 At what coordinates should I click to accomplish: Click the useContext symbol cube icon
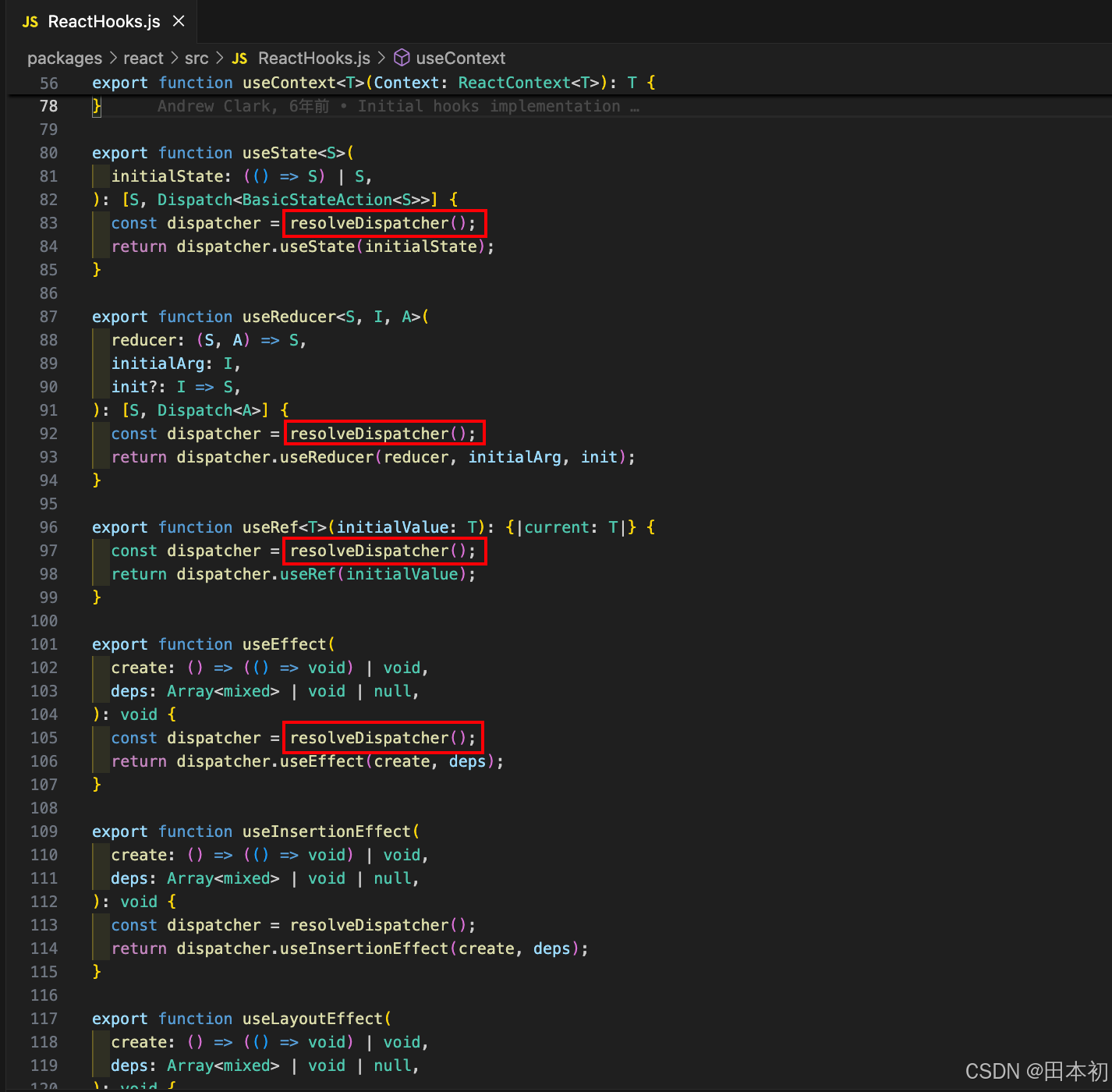point(402,58)
